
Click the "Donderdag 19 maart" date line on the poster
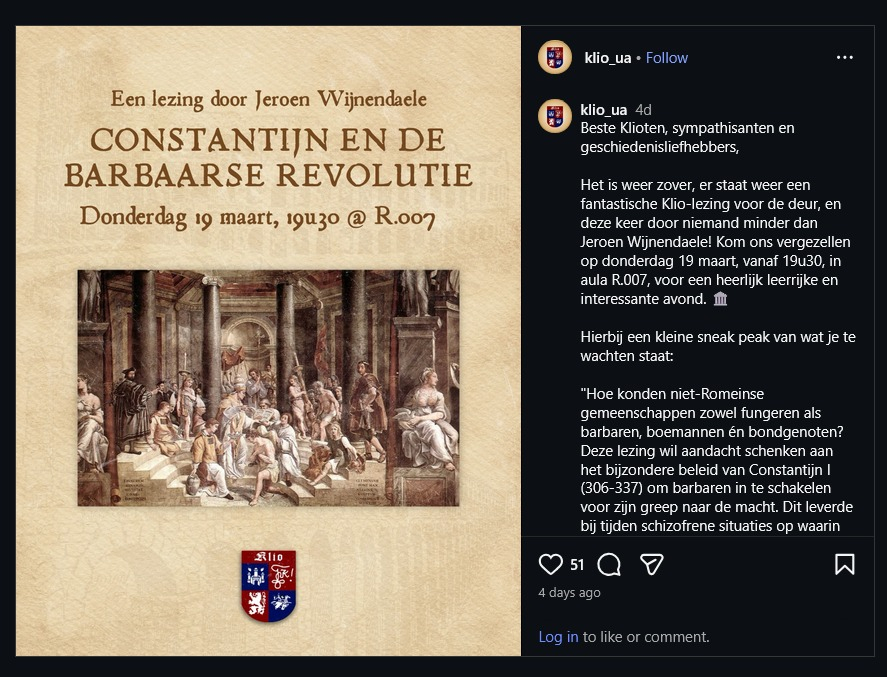[258, 217]
